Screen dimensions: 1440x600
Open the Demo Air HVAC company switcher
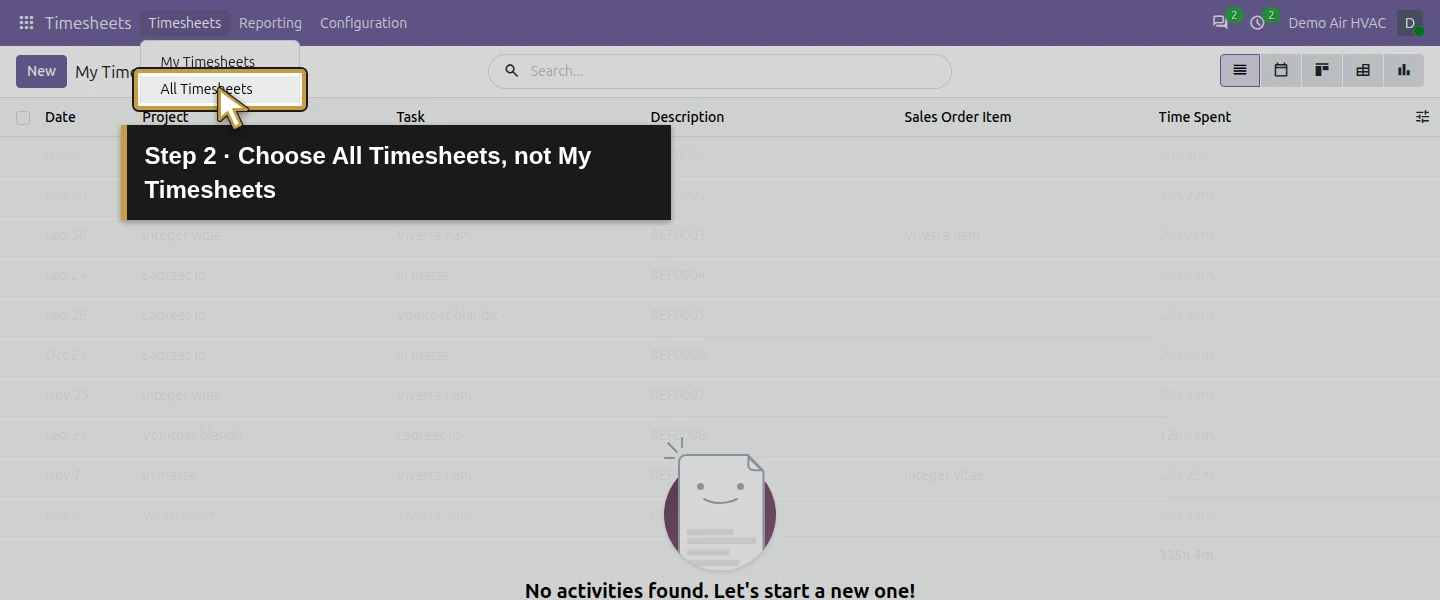coord(1337,23)
